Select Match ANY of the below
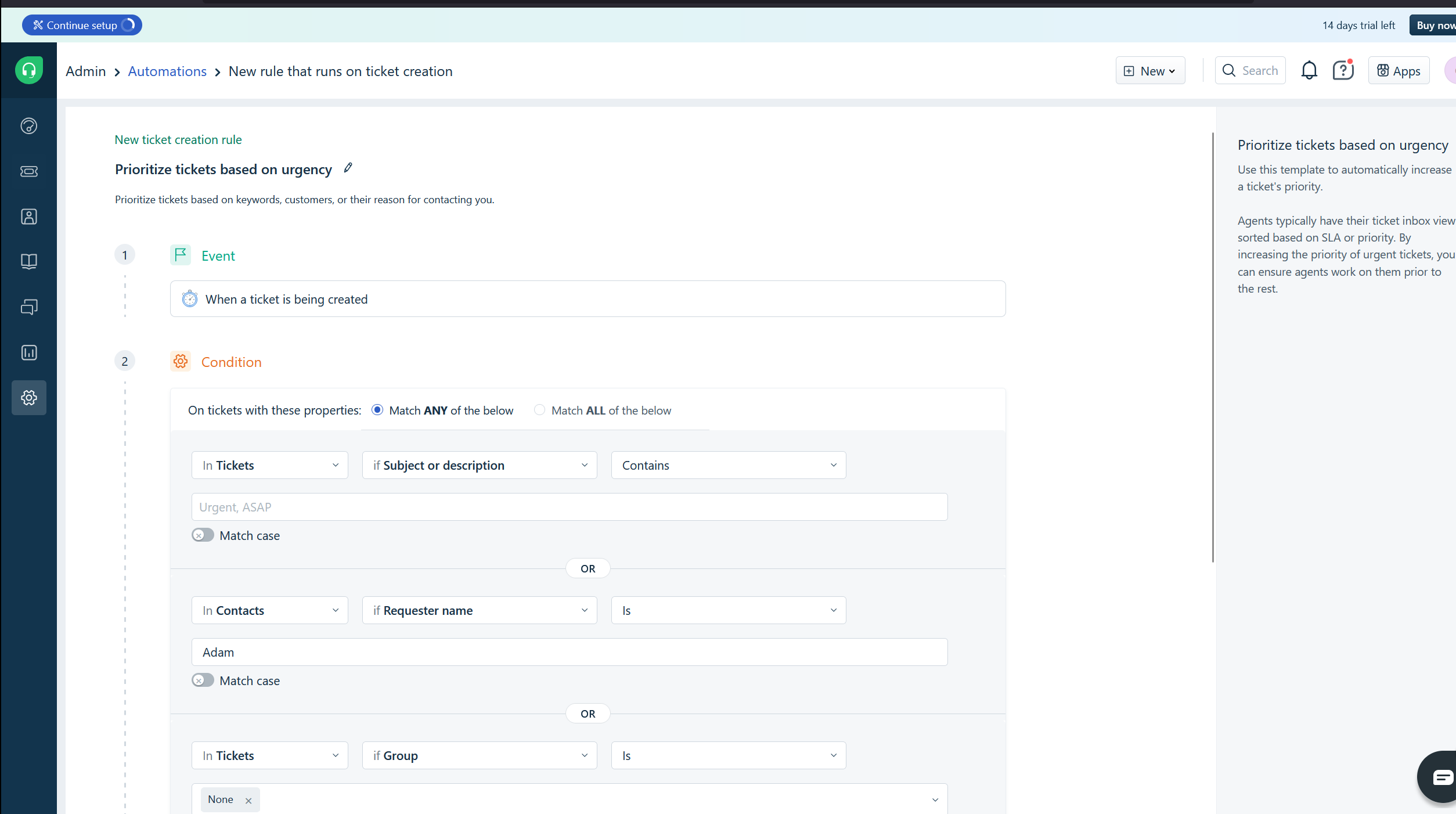The image size is (1456, 814). tap(377, 410)
